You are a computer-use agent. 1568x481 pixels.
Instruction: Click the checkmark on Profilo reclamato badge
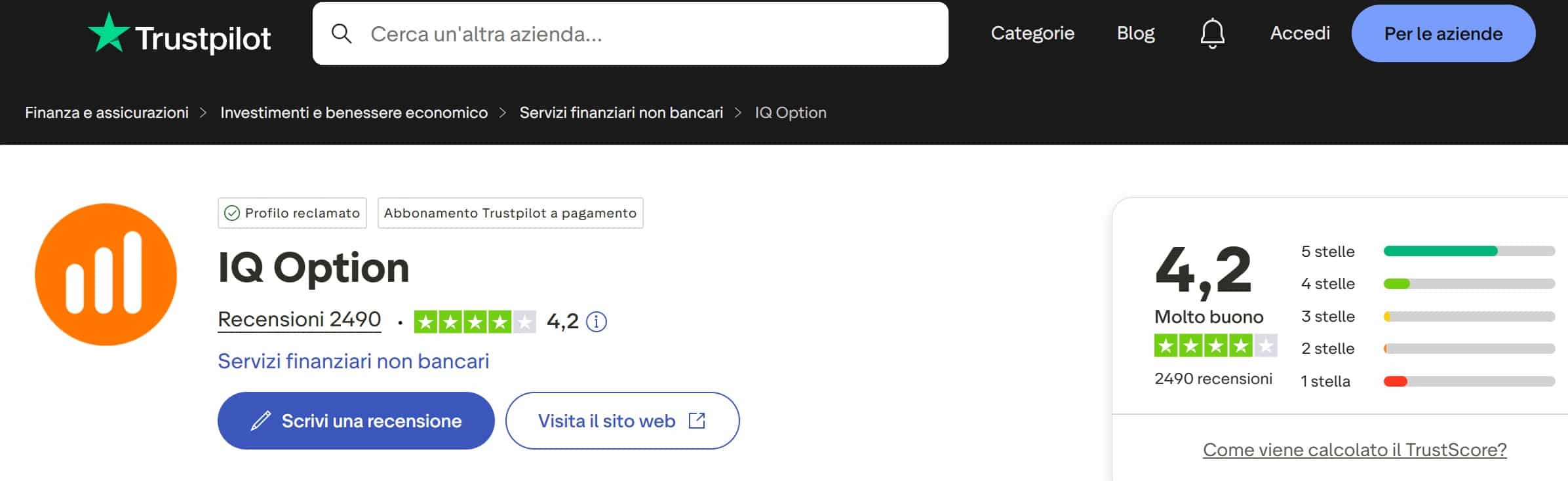point(231,213)
